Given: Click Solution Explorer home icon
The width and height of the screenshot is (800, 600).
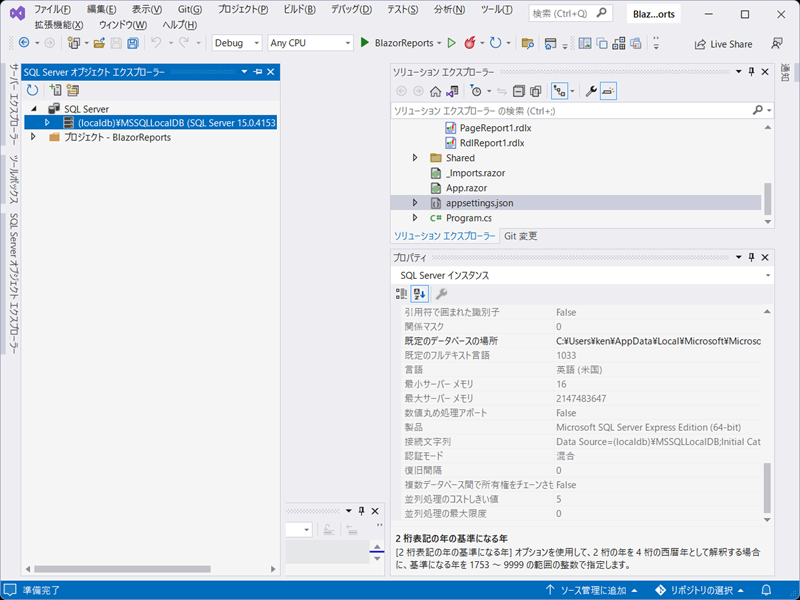Looking at the screenshot, I should [435, 91].
